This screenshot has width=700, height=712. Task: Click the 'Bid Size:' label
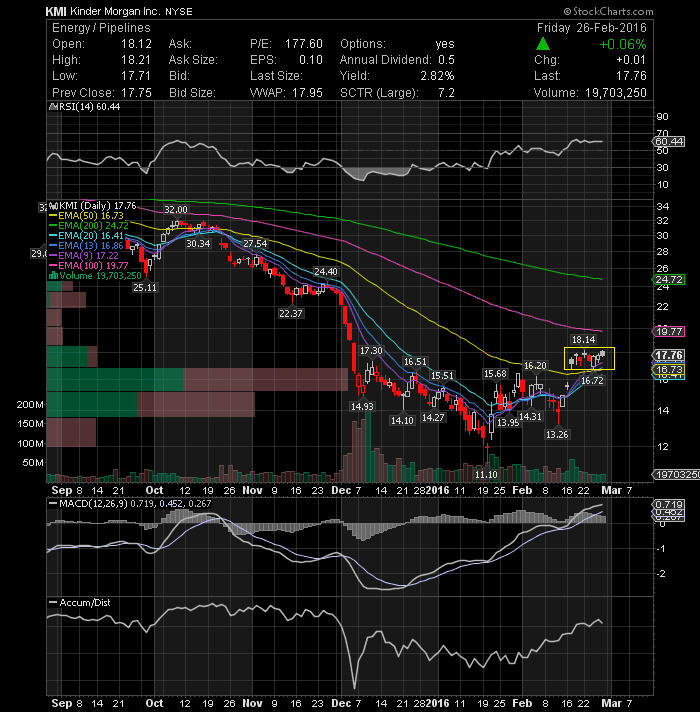(x=192, y=93)
